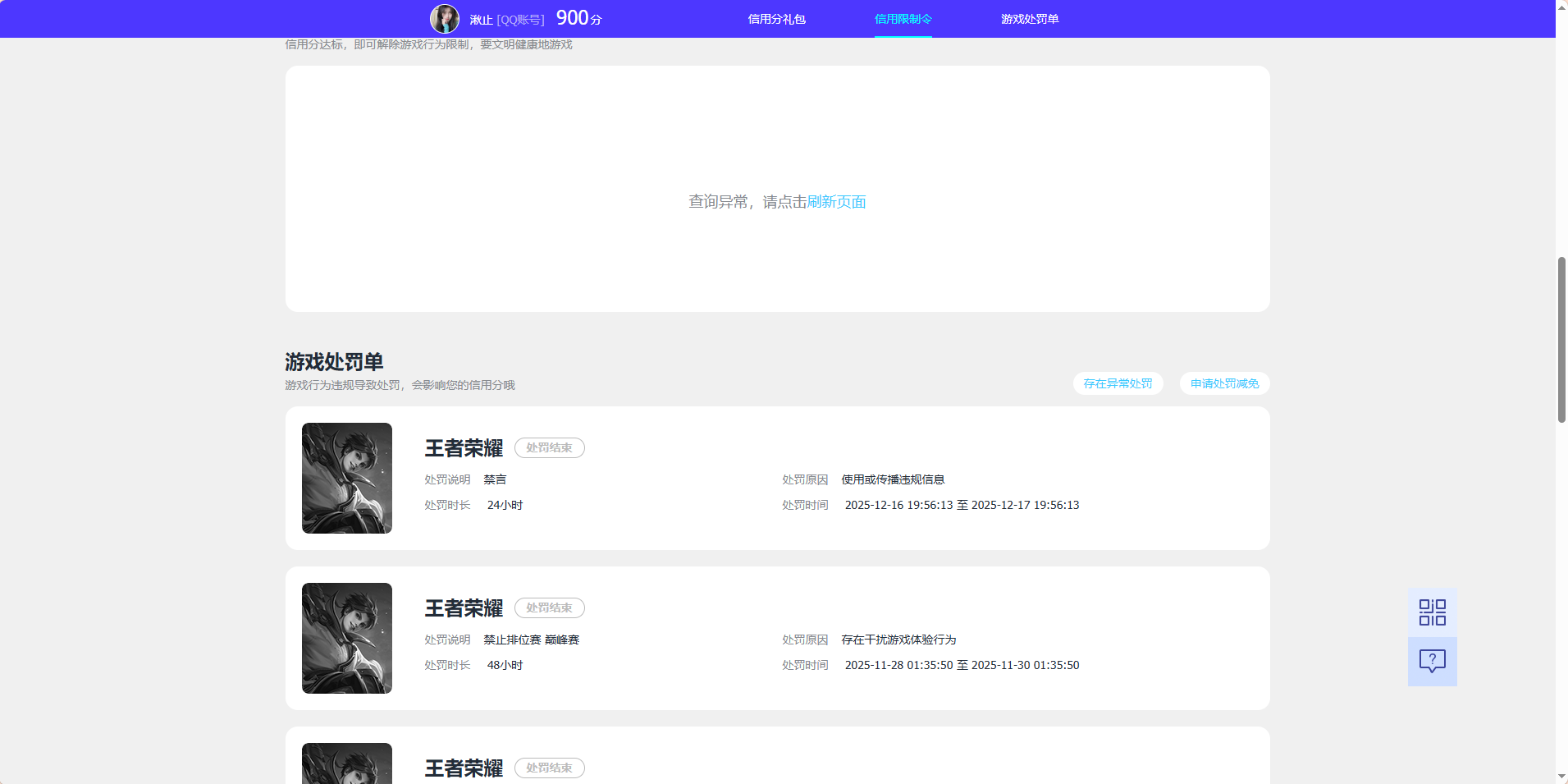
Task: Click the hero thumbnail of the 禁言 penalty
Action: point(347,478)
